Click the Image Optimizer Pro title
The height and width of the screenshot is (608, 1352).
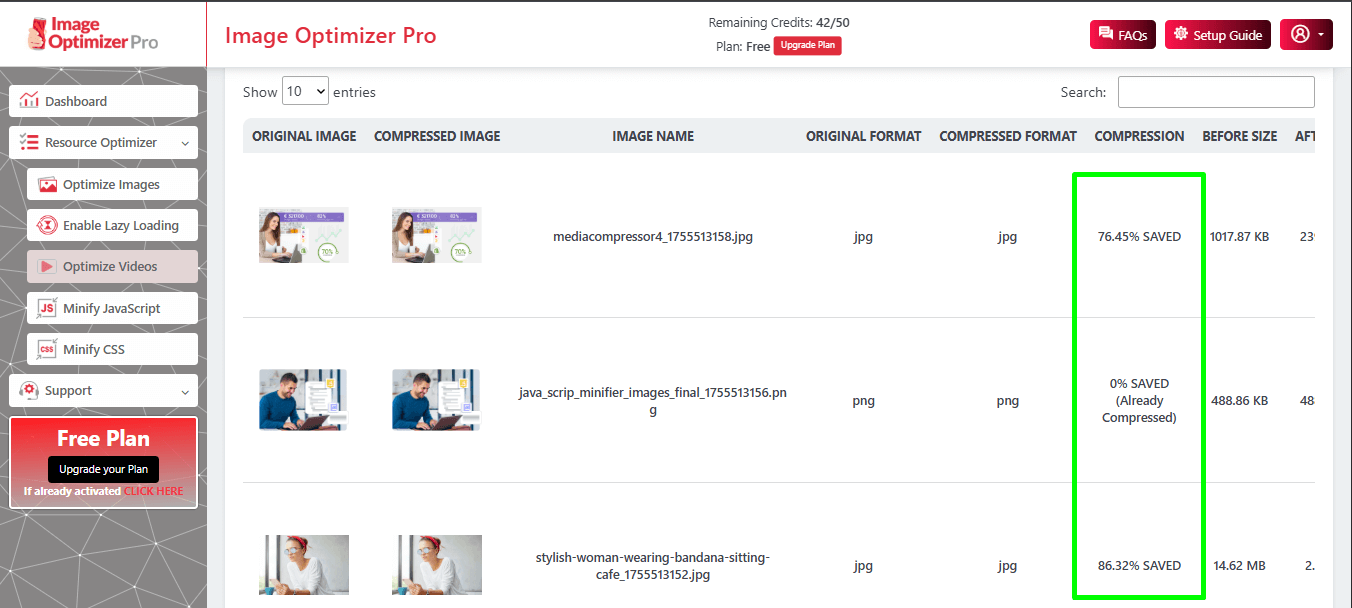coord(331,35)
